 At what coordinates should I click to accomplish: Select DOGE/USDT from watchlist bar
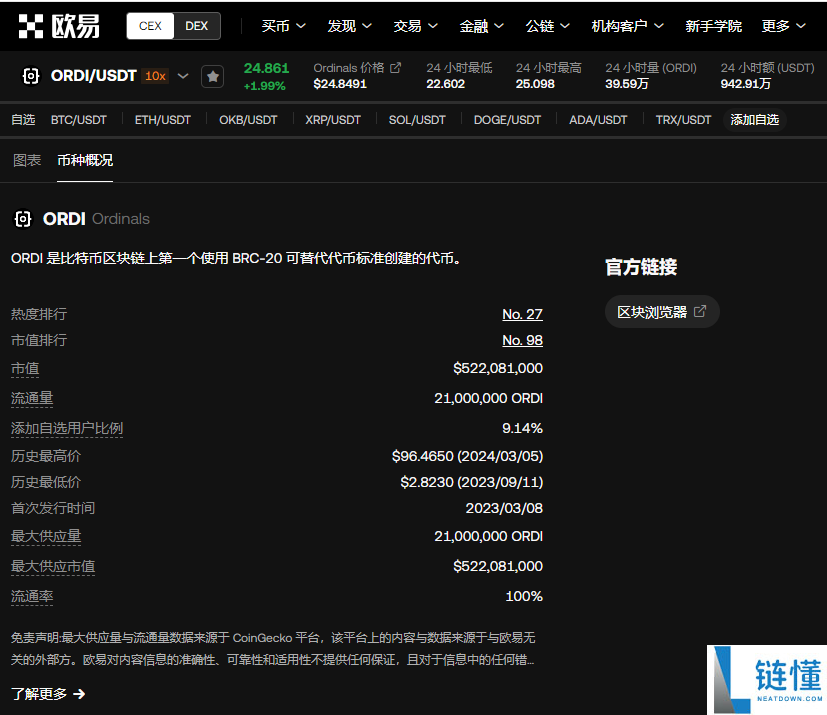coord(507,120)
